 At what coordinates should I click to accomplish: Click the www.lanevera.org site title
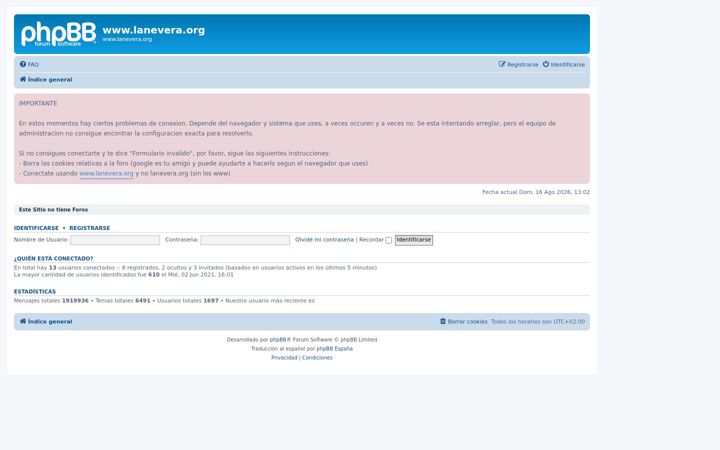pos(154,30)
